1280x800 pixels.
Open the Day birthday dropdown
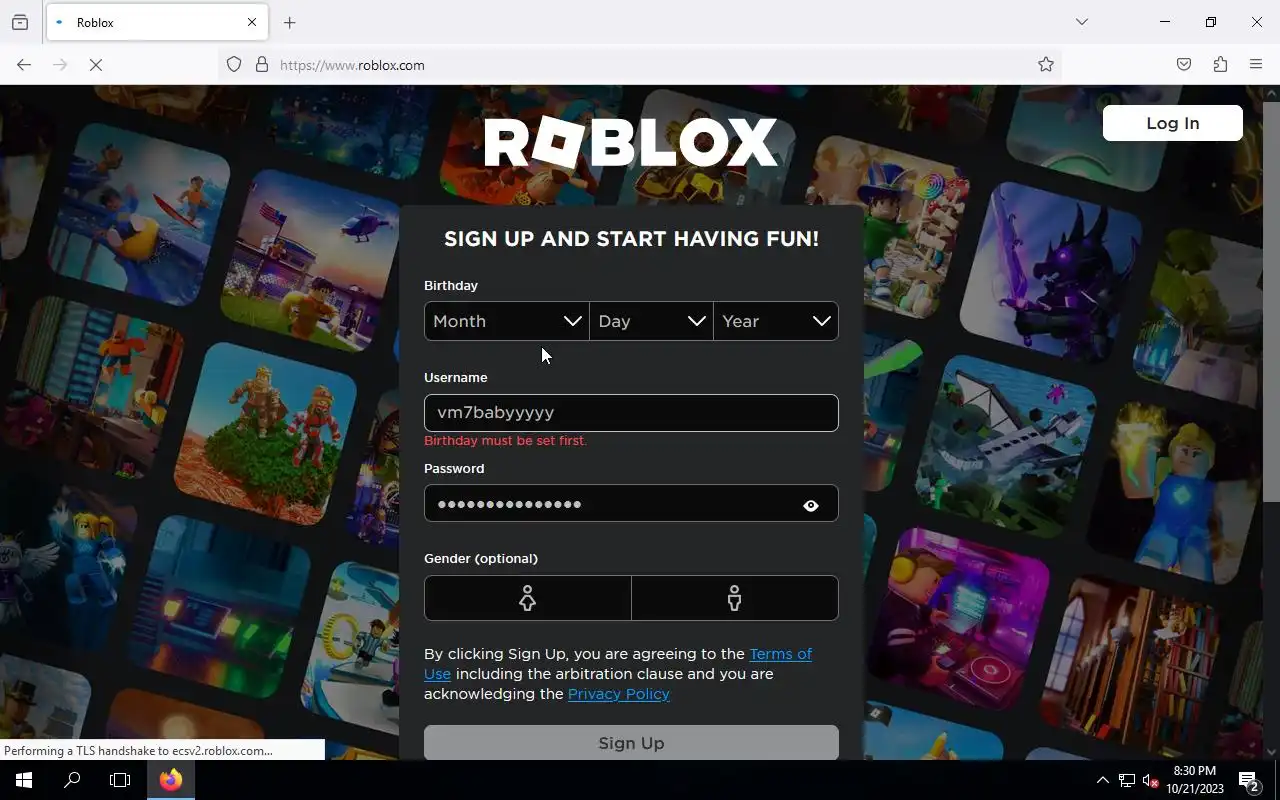tap(652, 321)
